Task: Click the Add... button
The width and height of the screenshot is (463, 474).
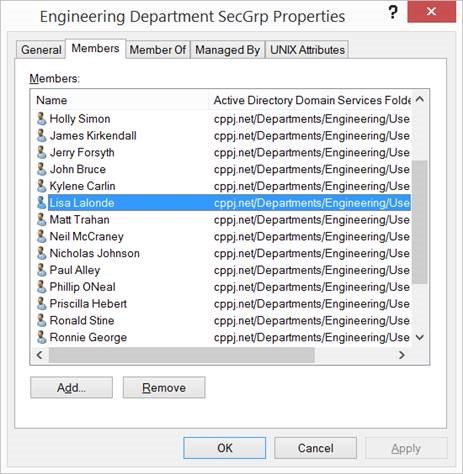Action: (71, 388)
